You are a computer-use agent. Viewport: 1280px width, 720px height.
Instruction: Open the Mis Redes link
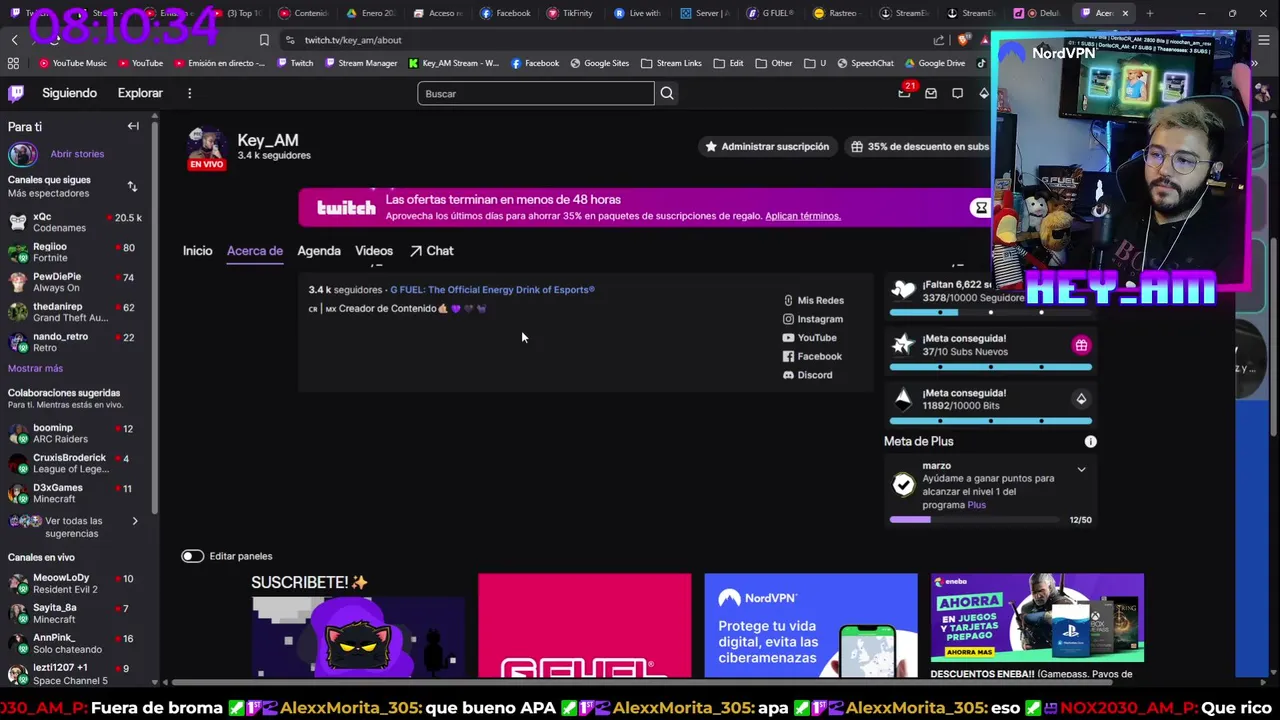click(813, 300)
